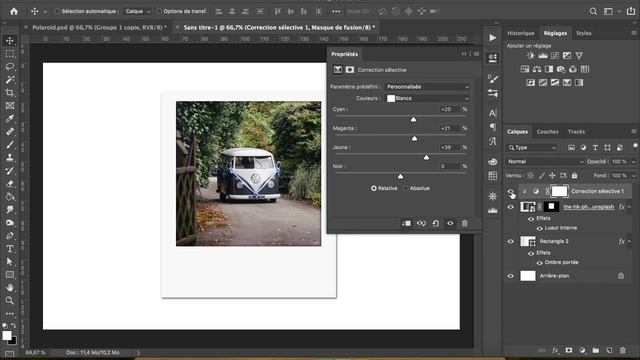Open the Couleurs Blancs dropdown

pyautogui.click(x=428, y=98)
